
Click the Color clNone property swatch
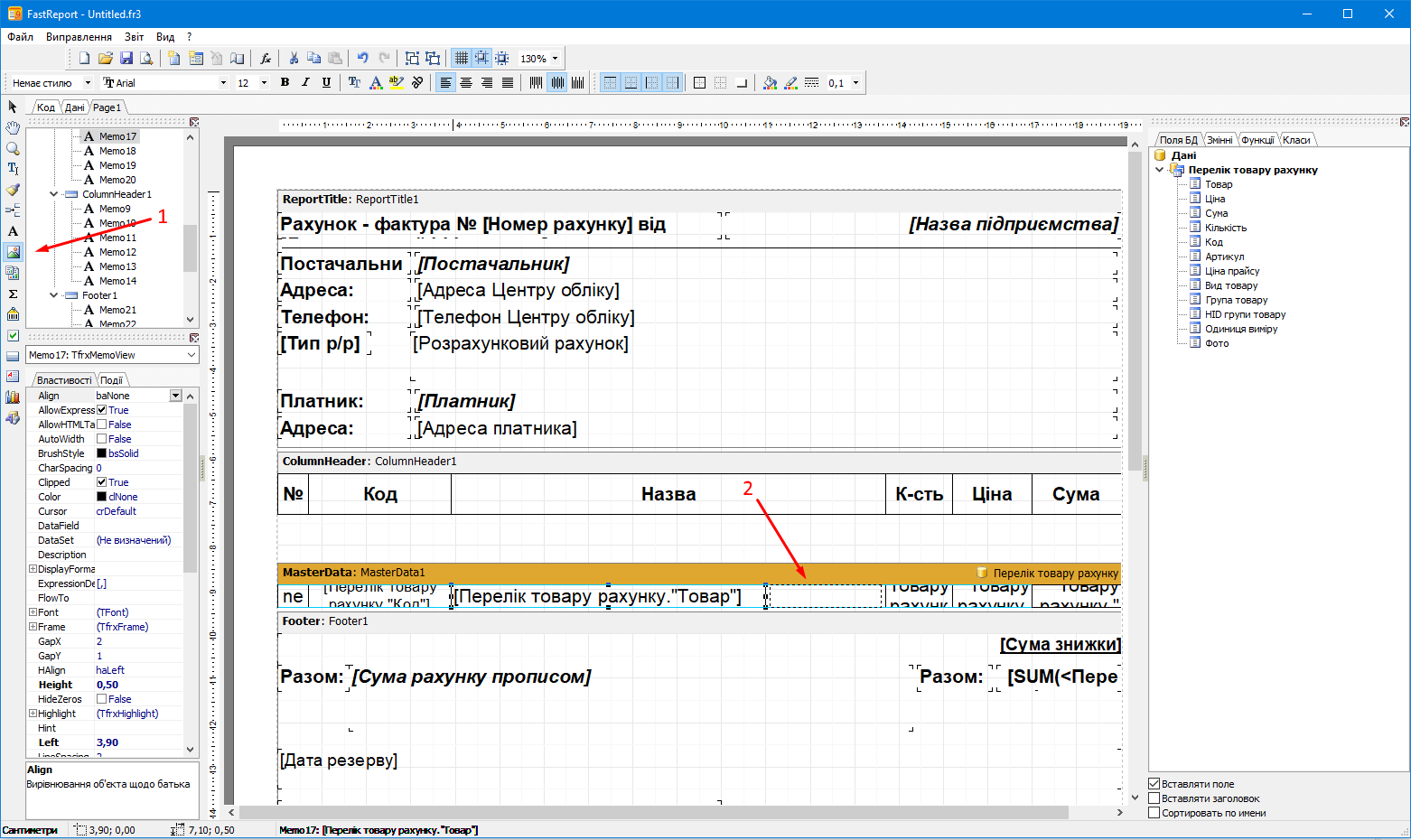(x=102, y=497)
